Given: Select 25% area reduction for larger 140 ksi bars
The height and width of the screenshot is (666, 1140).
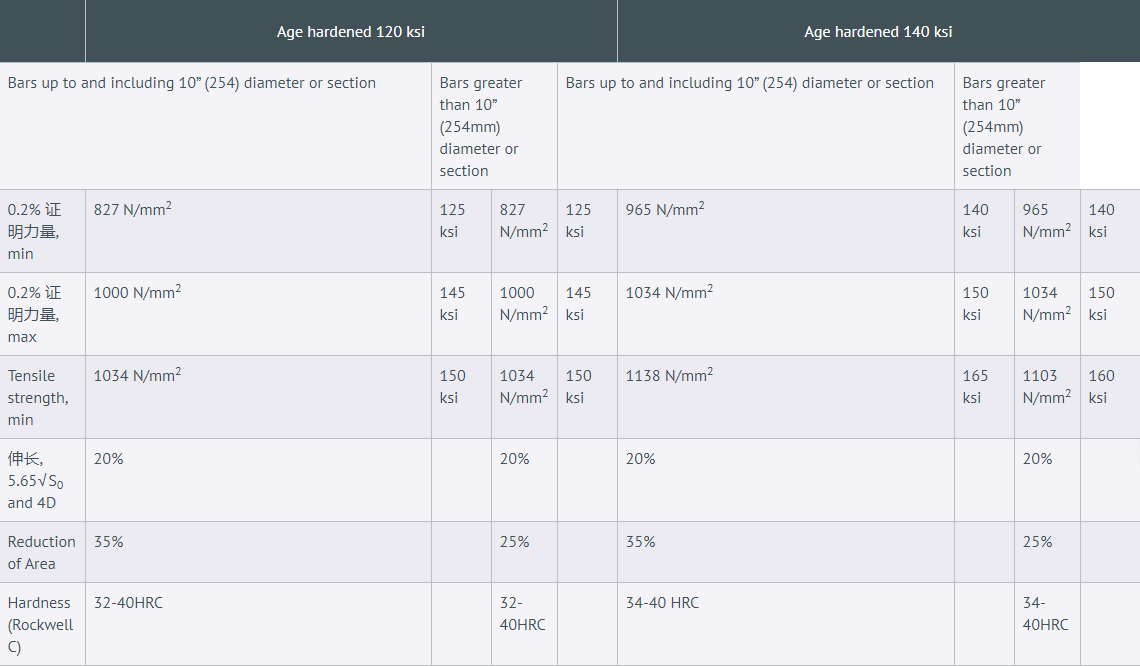Looking at the screenshot, I should [x=1037, y=542].
